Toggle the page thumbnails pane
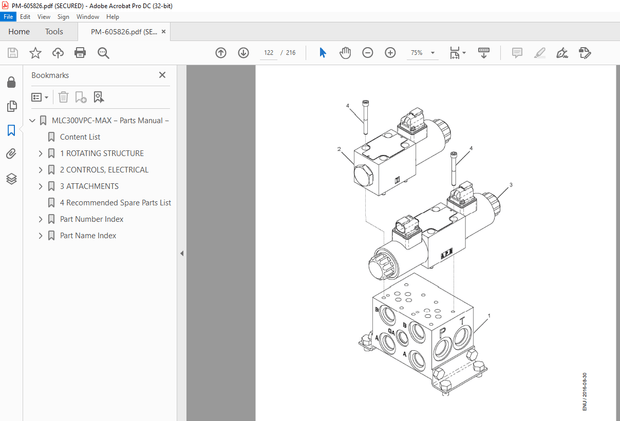The image size is (620, 421). pyautogui.click(x=12, y=106)
